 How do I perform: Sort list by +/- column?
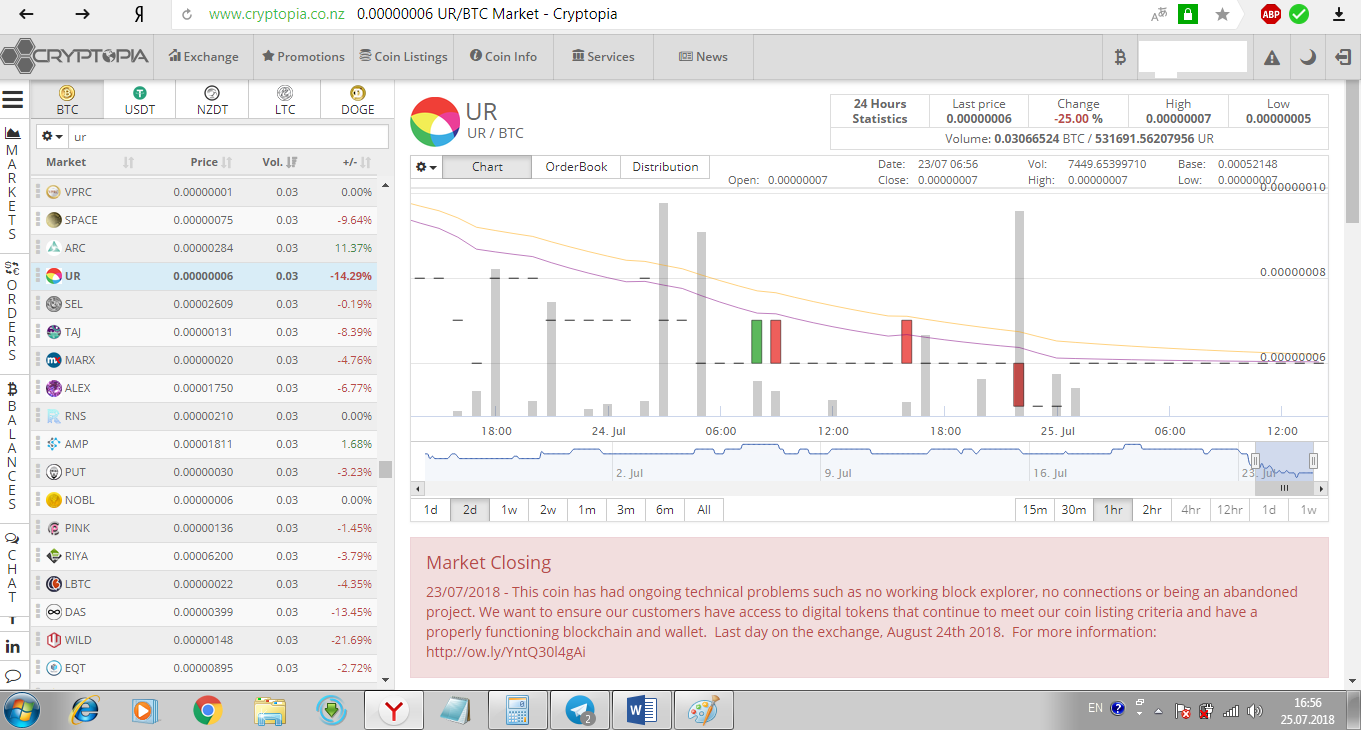point(356,162)
